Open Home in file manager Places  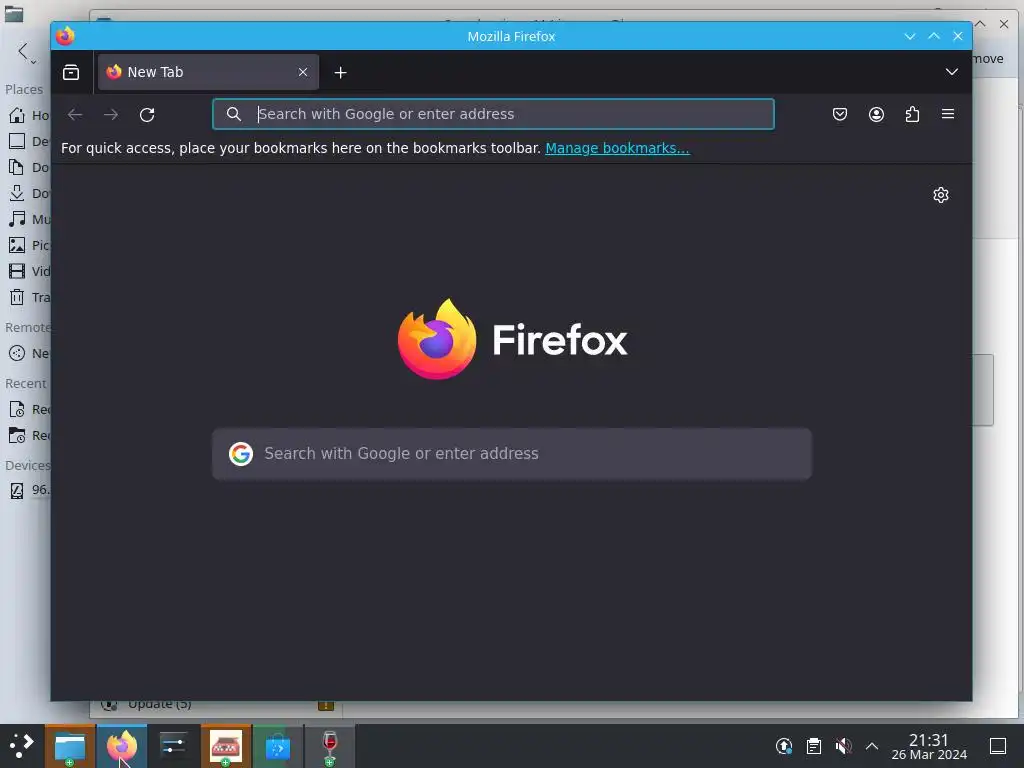[27, 116]
